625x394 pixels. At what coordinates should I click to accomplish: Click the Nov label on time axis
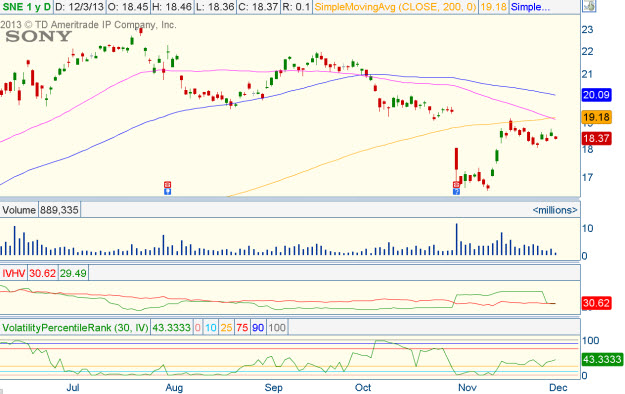point(467,387)
